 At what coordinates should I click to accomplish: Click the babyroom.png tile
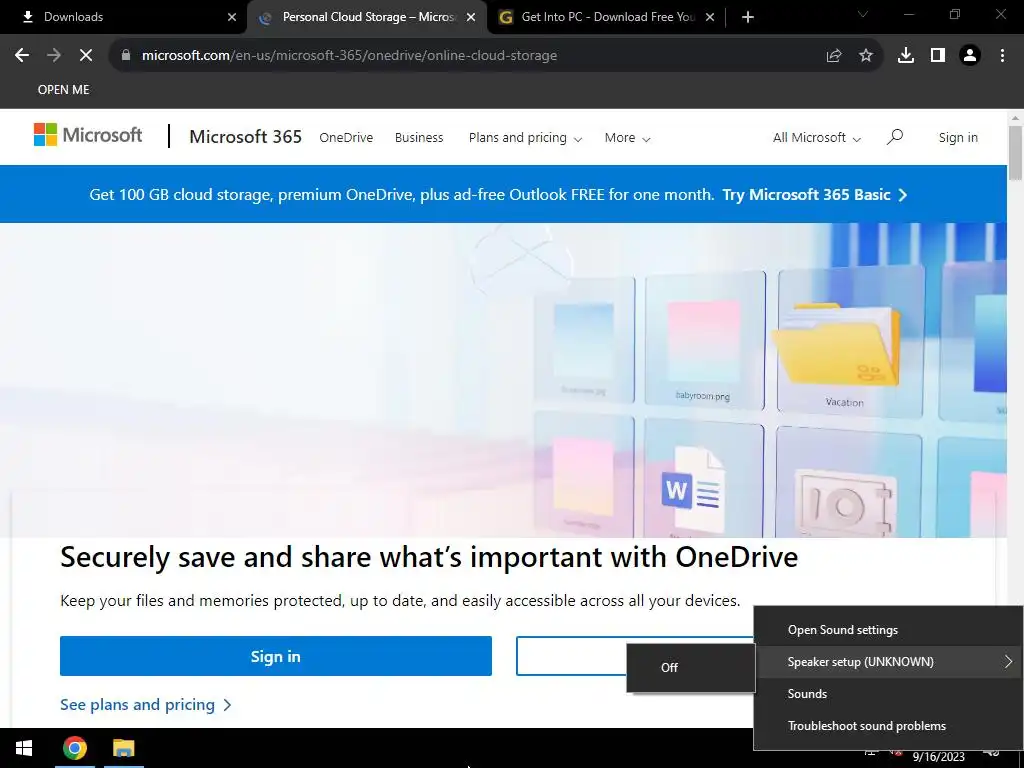(x=704, y=342)
